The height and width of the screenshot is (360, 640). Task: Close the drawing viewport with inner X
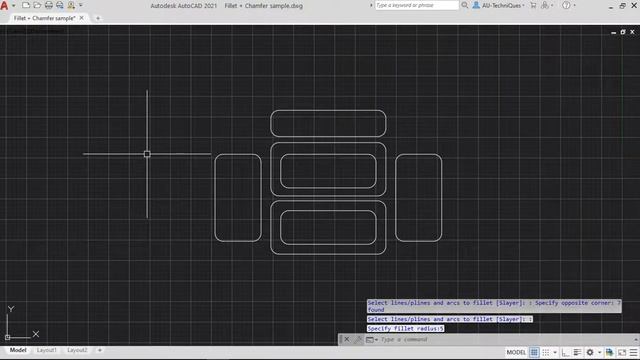632,32
